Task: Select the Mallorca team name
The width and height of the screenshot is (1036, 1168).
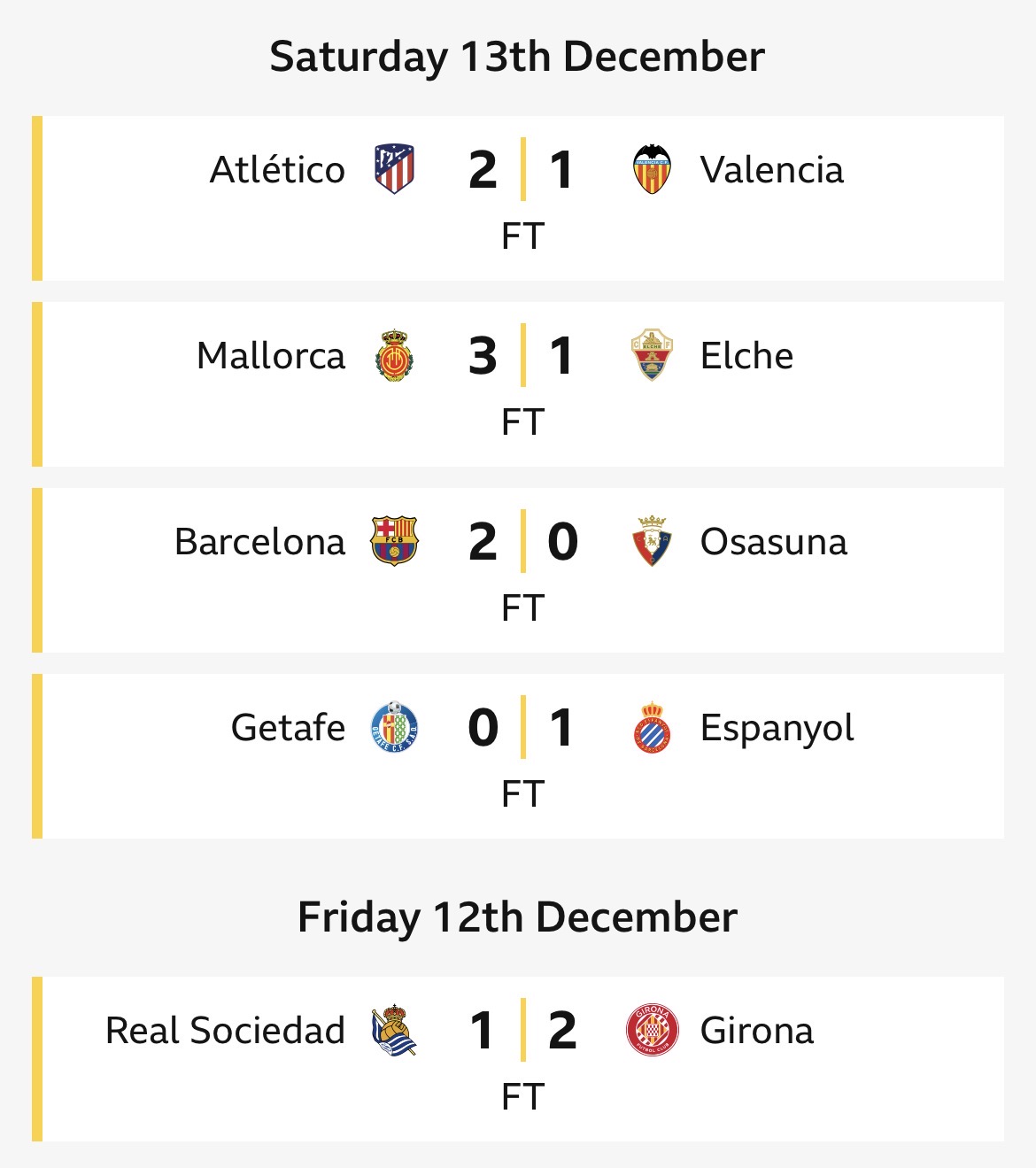Action: pos(271,356)
